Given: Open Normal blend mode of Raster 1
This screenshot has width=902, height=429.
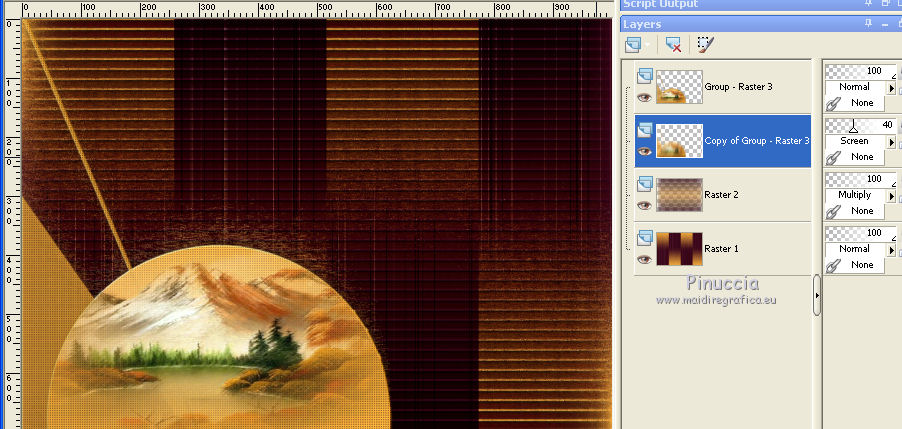Looking at the screenshot, I should tap(855, 249).
